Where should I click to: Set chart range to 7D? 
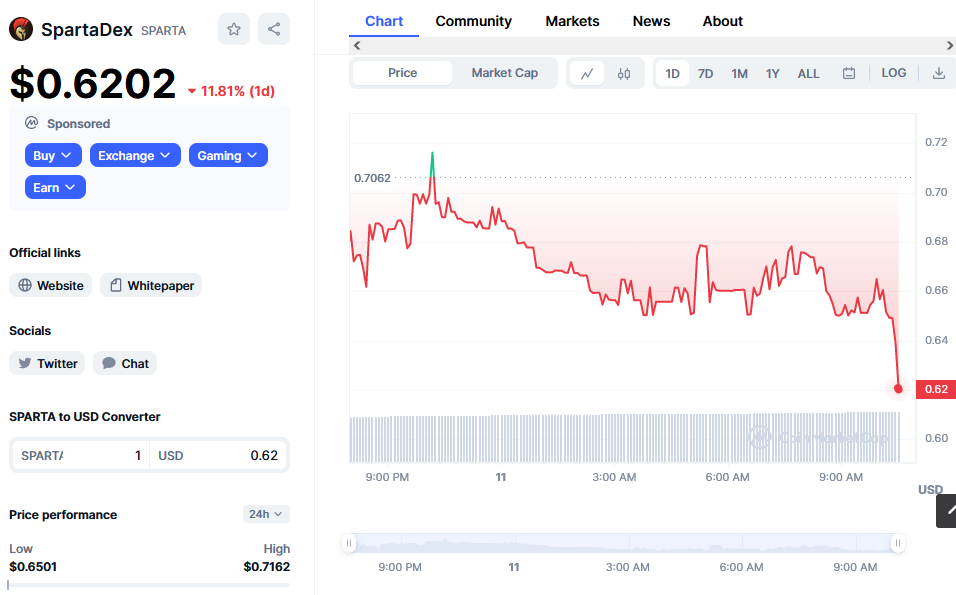pos(705,74)
